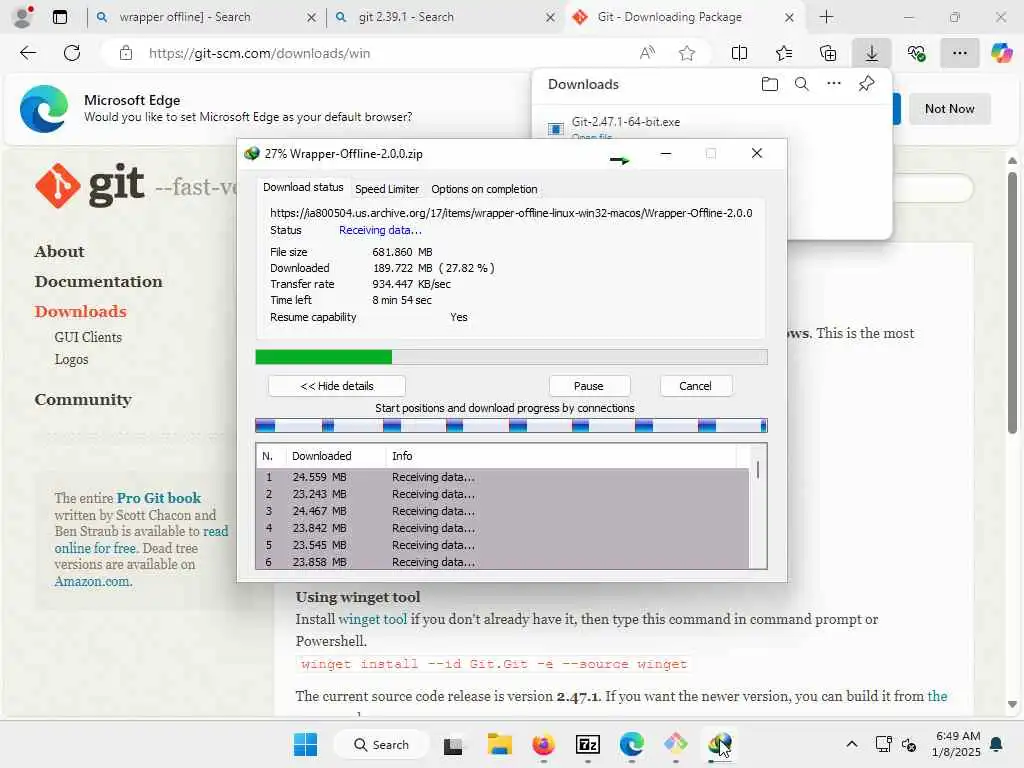The width and height of the screenshot is (1024, 768).
Task: Open the Documentation link in git sidebar
Action: point(99,281)
